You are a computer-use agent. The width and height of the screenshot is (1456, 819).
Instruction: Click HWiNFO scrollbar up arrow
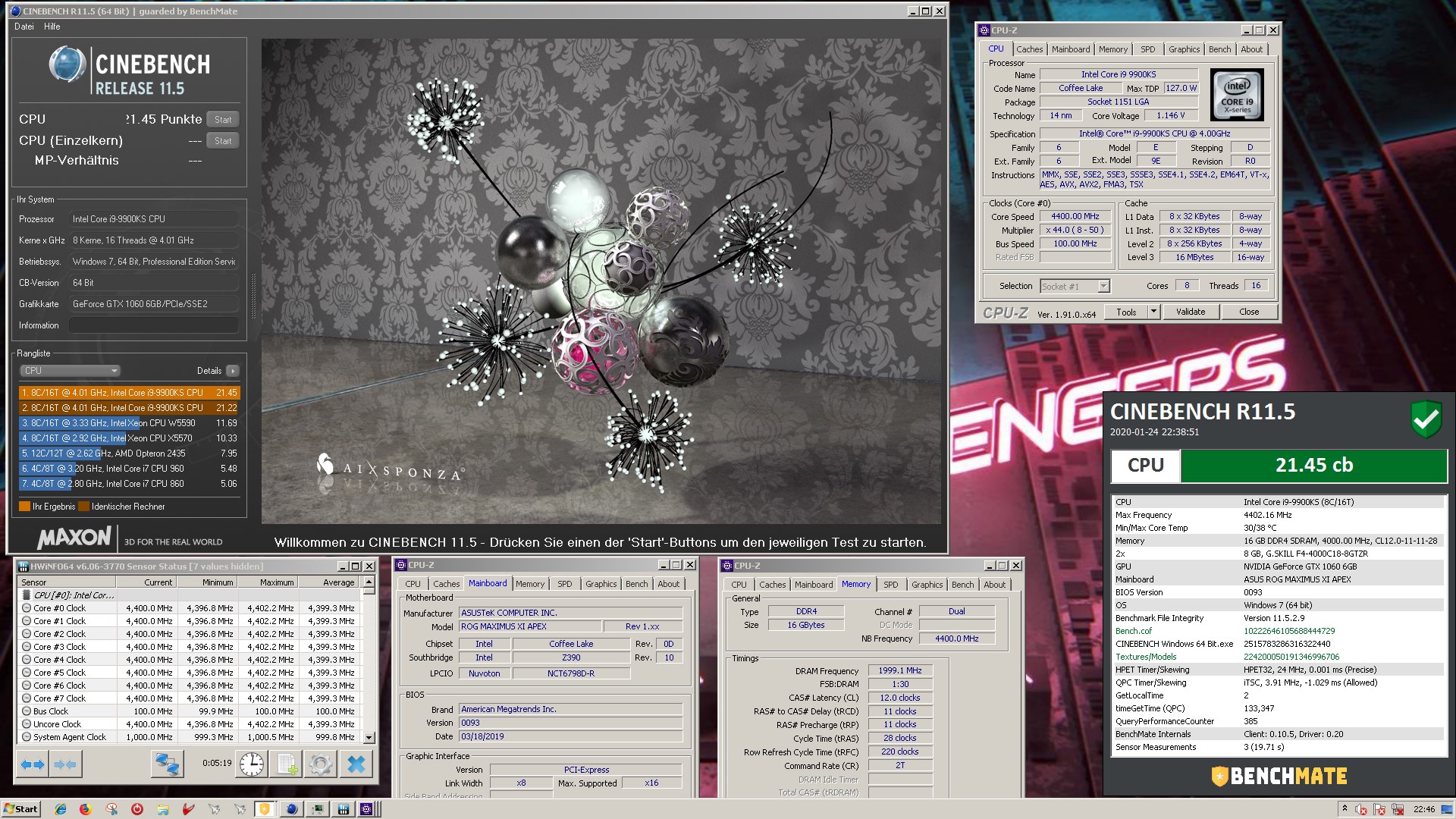369,582
